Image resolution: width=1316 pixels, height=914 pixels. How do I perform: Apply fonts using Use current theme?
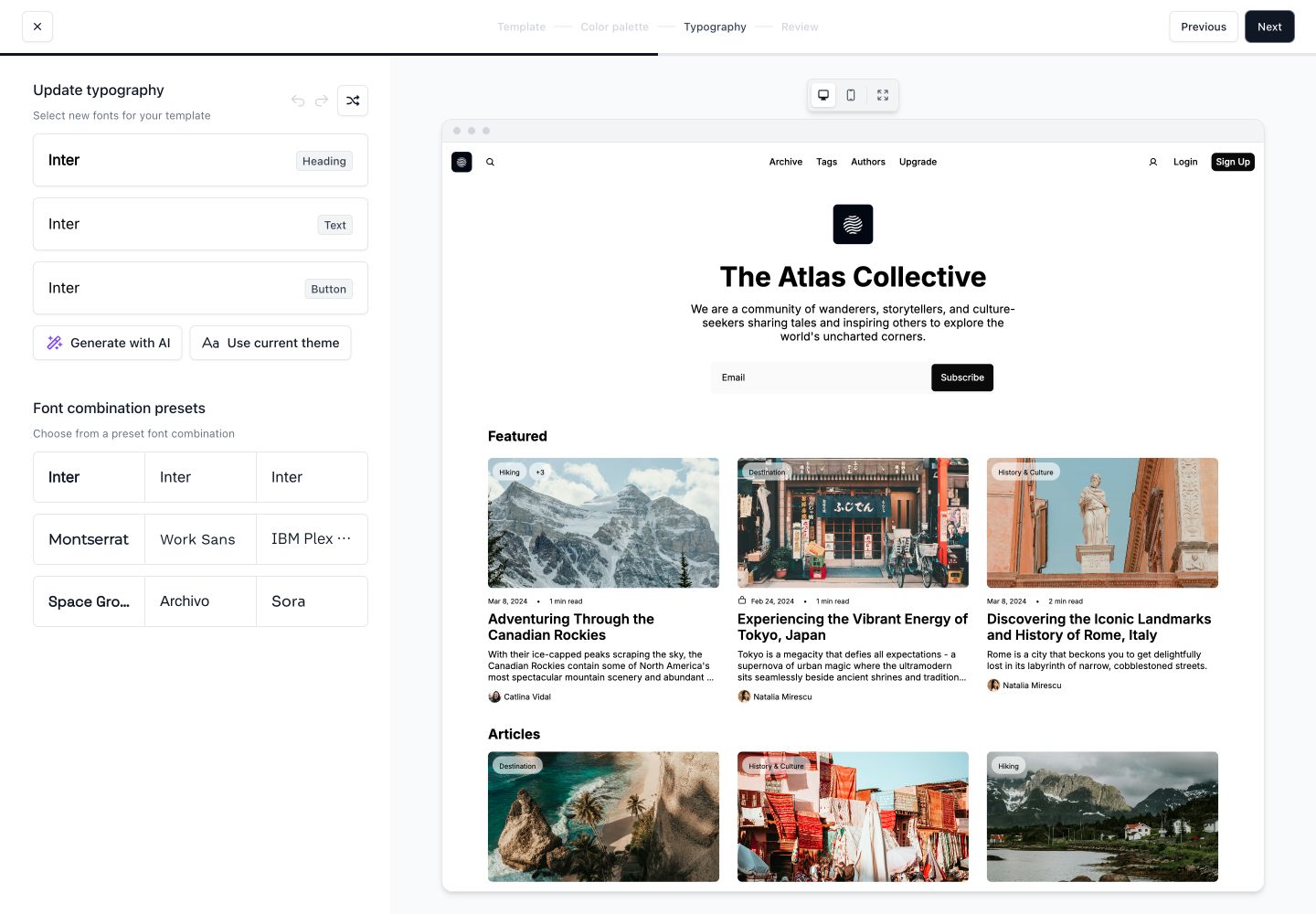coord(271,343)
